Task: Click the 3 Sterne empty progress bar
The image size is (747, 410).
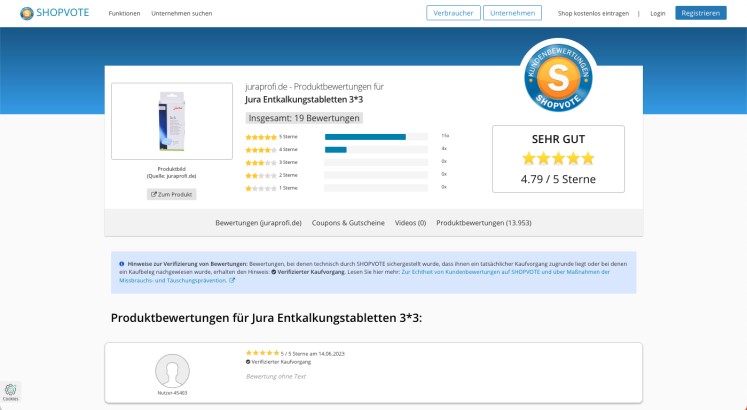Action: (376, 162)
